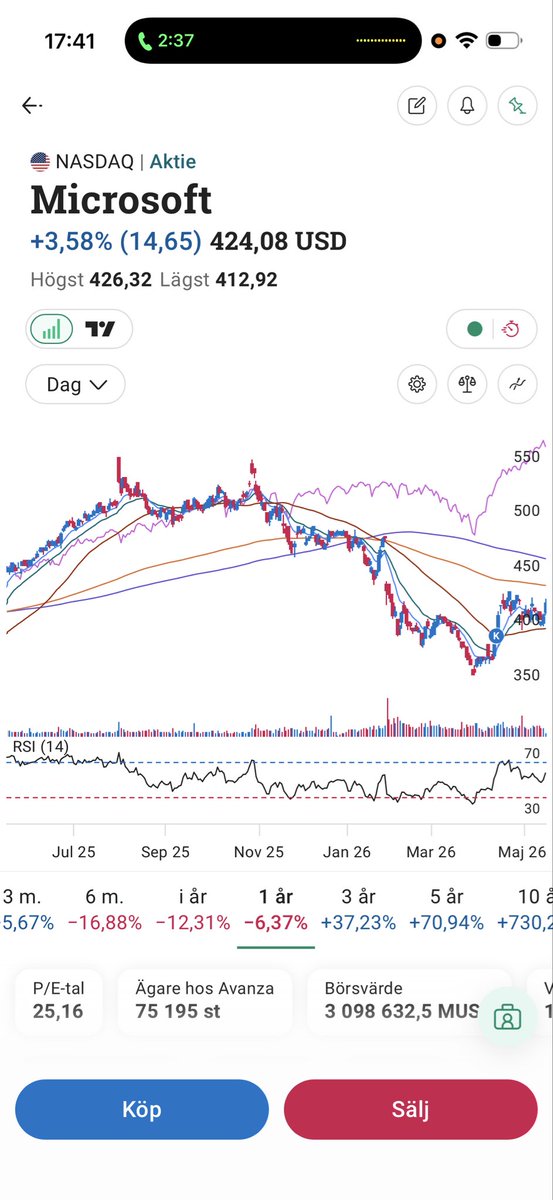Switch to TradingView chart mode

coord(100,329)
